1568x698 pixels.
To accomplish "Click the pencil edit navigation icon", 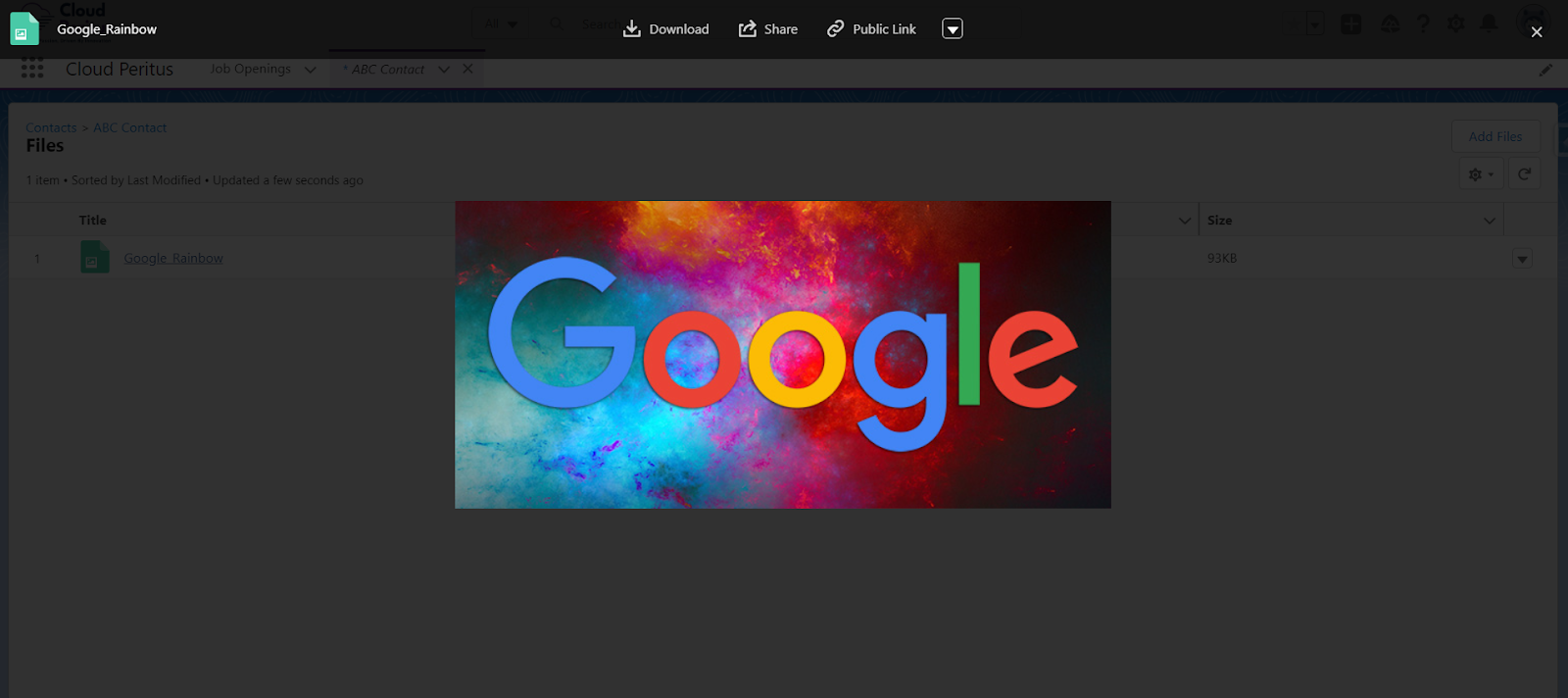I will click(x=1545, y=71).
